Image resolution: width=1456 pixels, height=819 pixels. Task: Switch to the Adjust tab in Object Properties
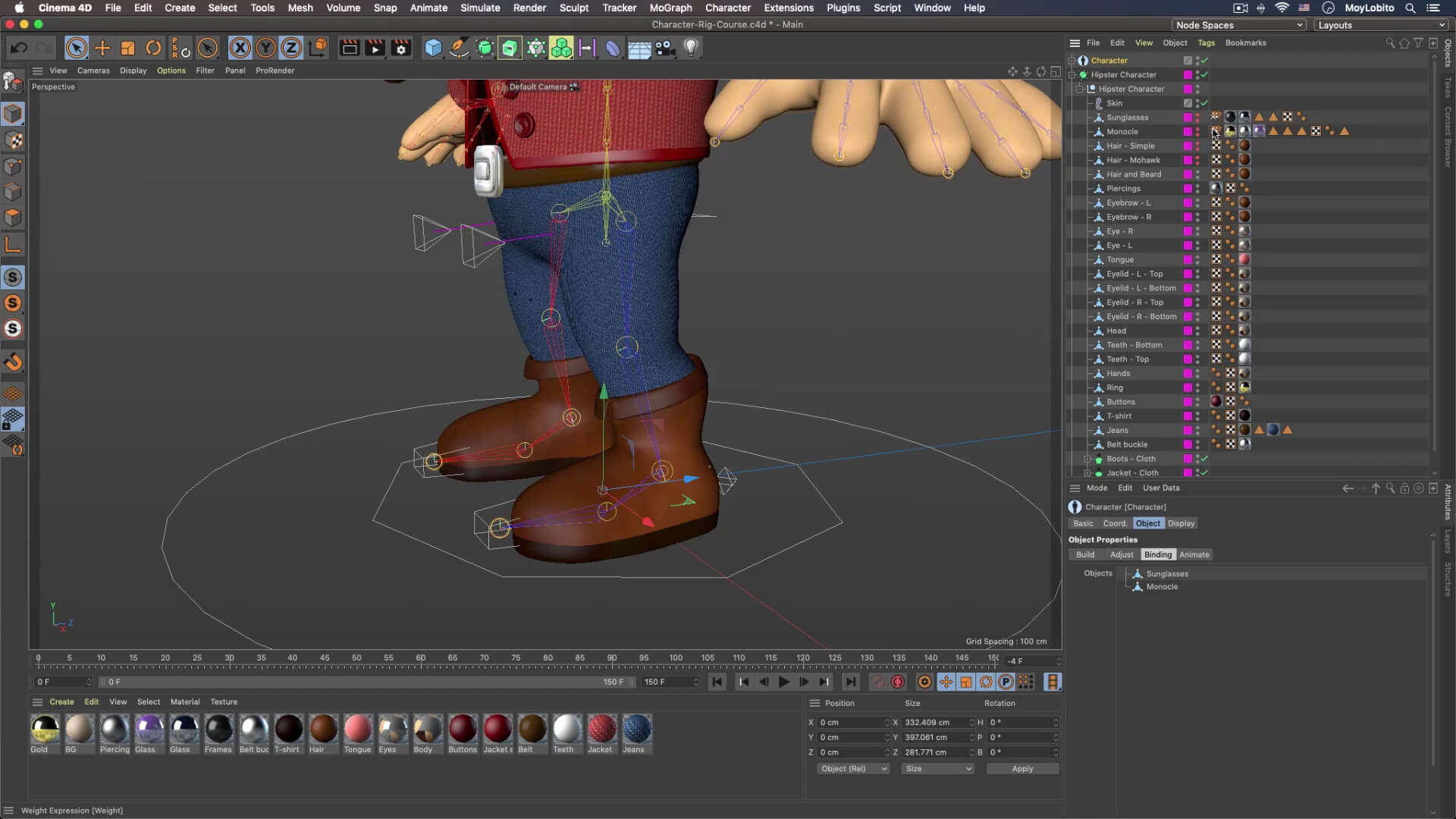(x=1122, y=554)
